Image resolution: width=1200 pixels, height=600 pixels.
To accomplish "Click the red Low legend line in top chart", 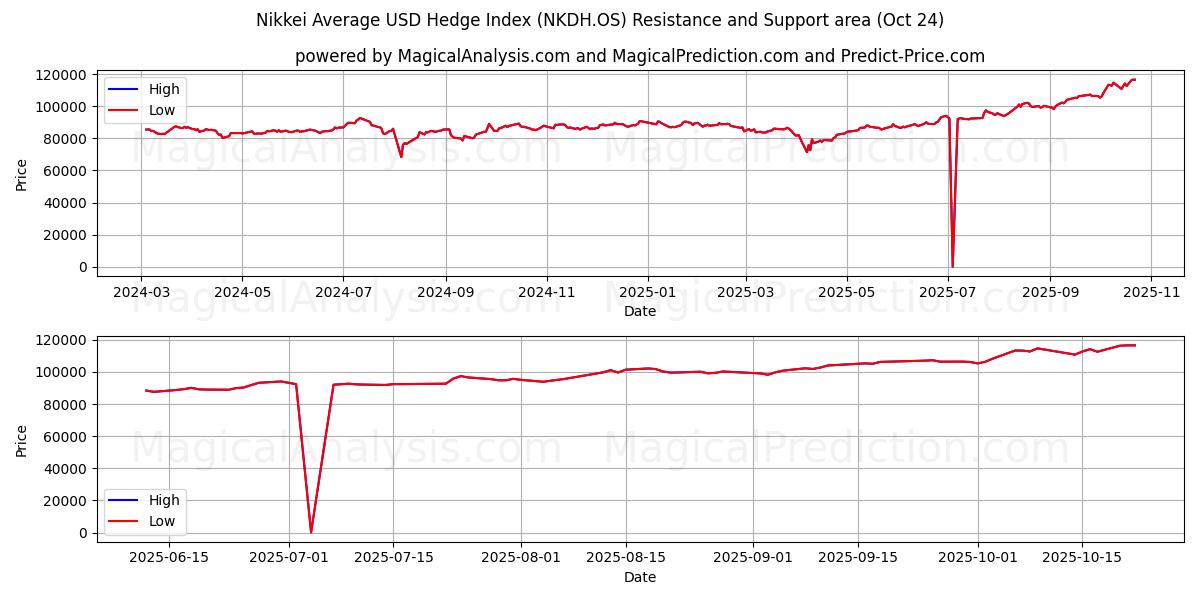I will point(124,110).
